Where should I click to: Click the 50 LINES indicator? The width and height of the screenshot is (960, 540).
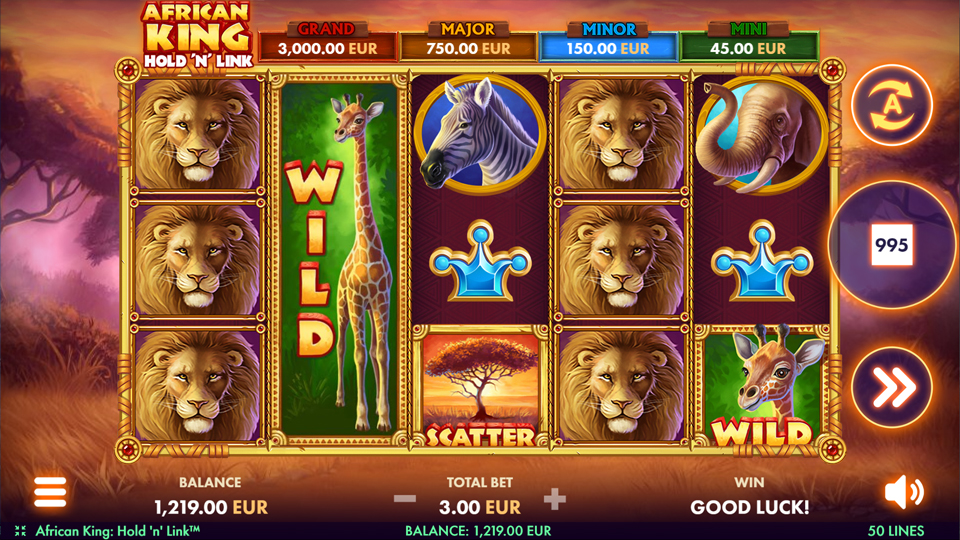(896, 531)
